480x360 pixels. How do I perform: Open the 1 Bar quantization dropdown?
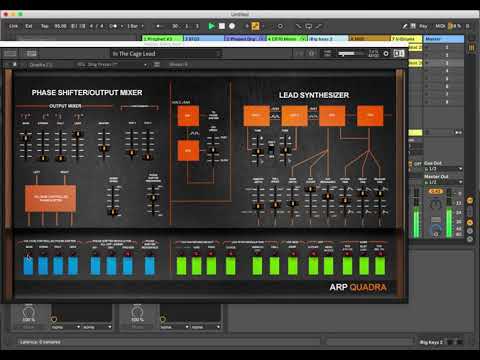tap(135, 26)
